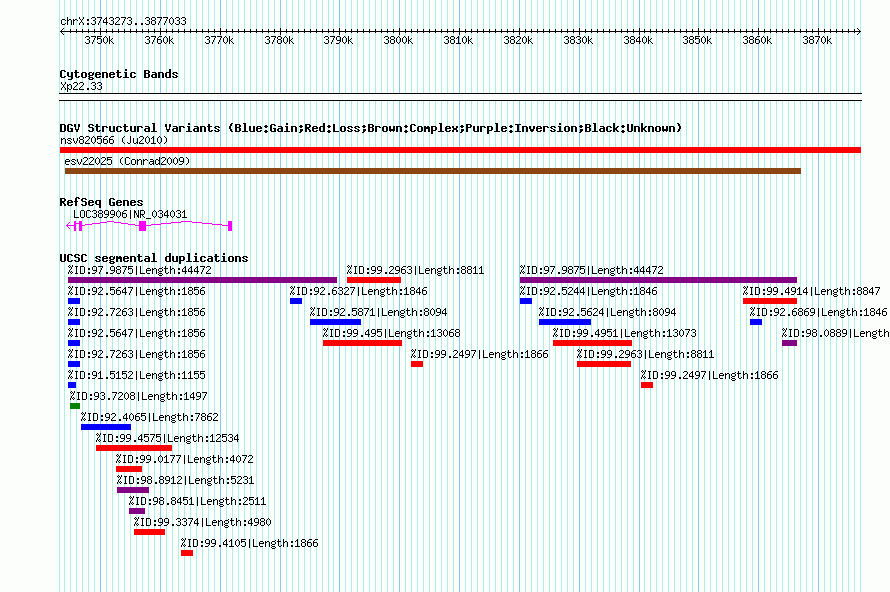The image size is (890, 592).
Task: Click the 3840k ruler tick label
Action: [639, 40]
